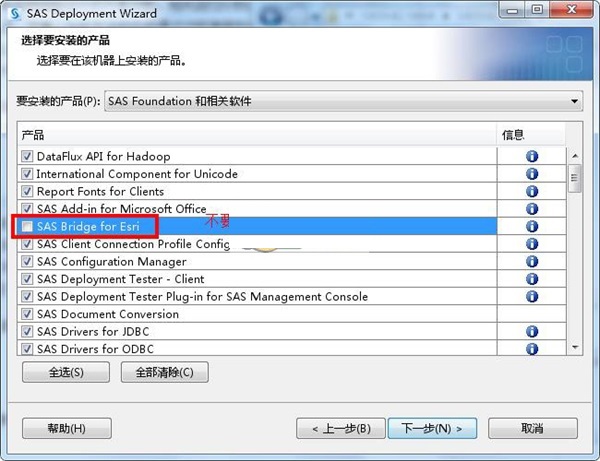Select the SAS Document Conversion row text
This screenshot has width=600, height=461.
pos(108,314)
